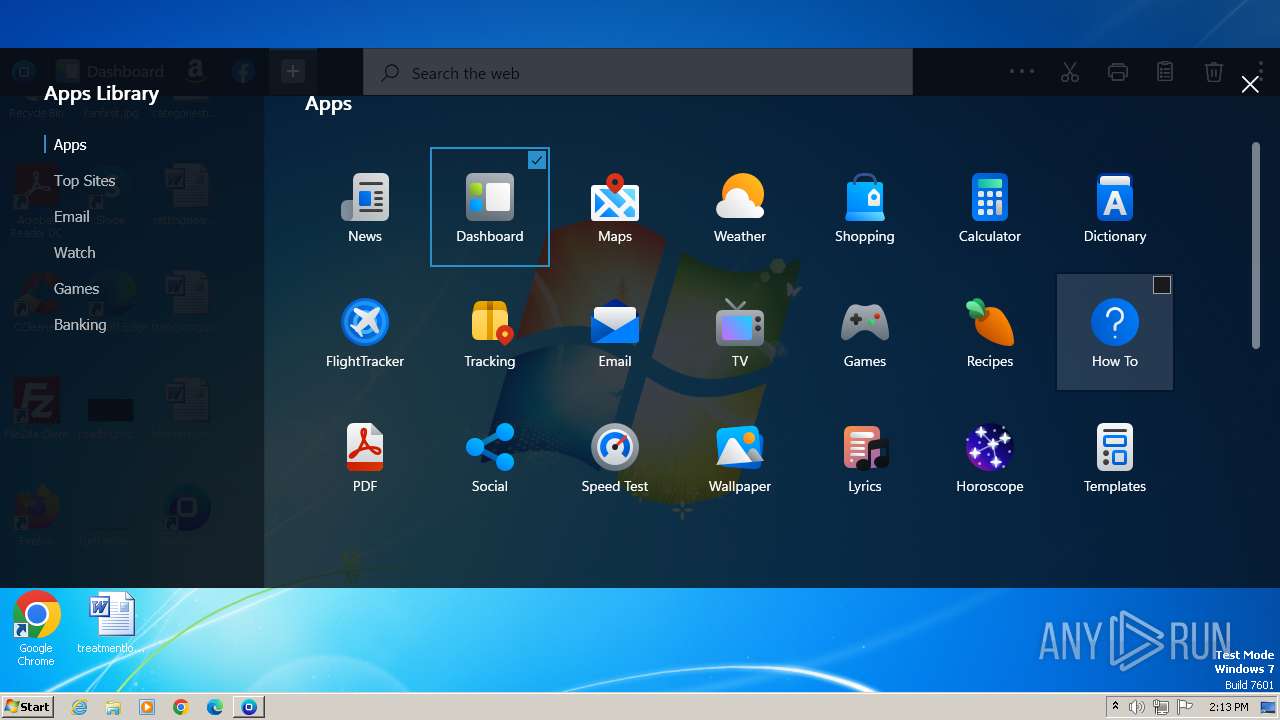Open the Tracking app
Screen dimensions: 1280x720
[x=490, y=333]
